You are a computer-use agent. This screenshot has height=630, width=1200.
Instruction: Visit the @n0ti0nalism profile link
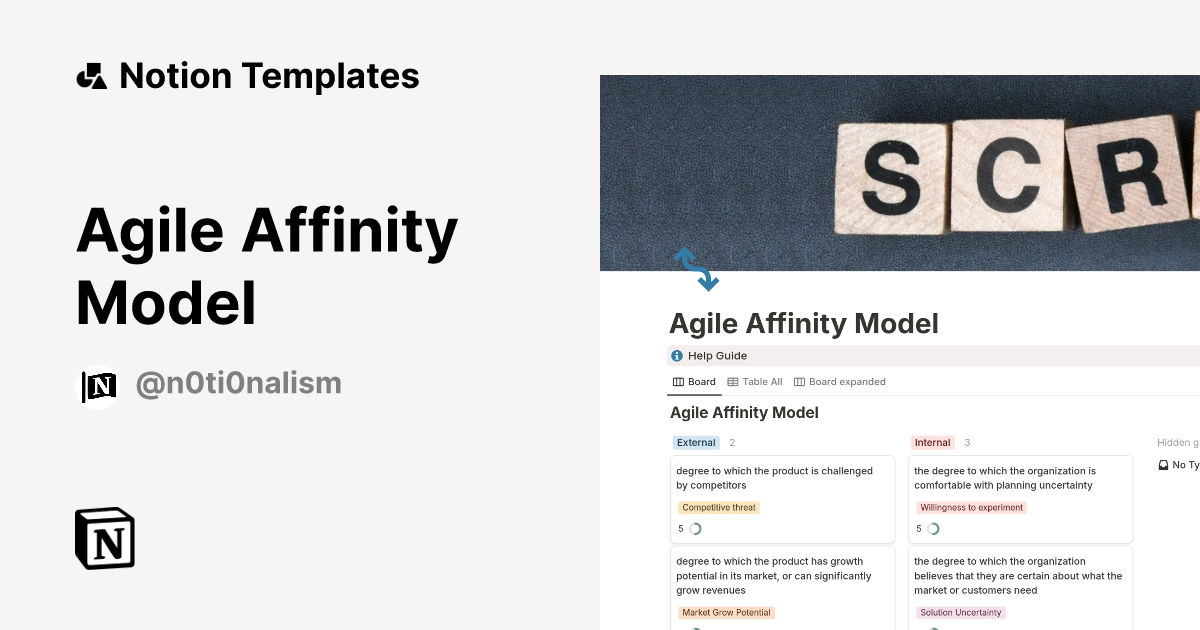click(x=238, y=383)
